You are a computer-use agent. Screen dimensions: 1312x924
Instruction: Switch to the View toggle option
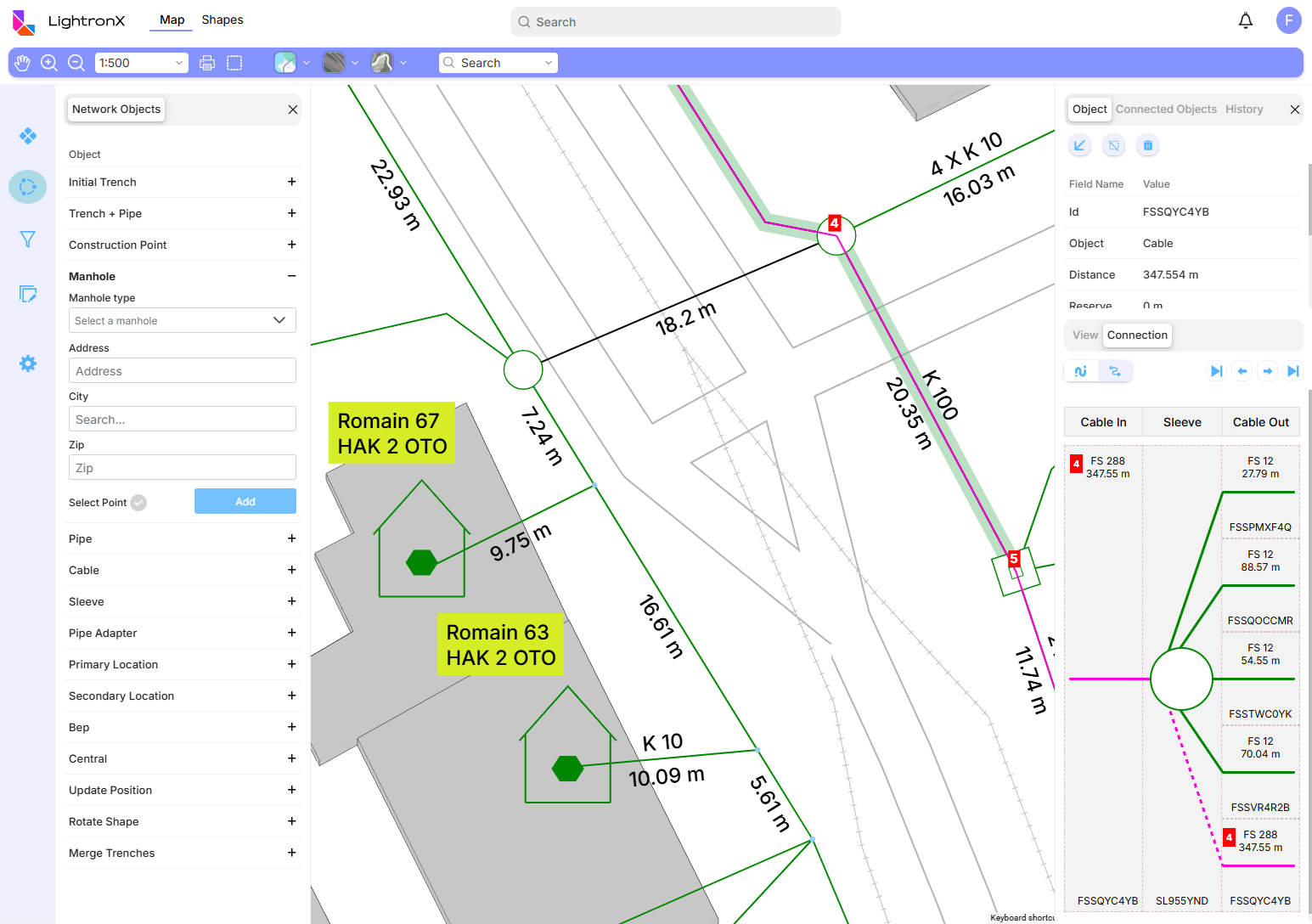(x=1084, y=335)
